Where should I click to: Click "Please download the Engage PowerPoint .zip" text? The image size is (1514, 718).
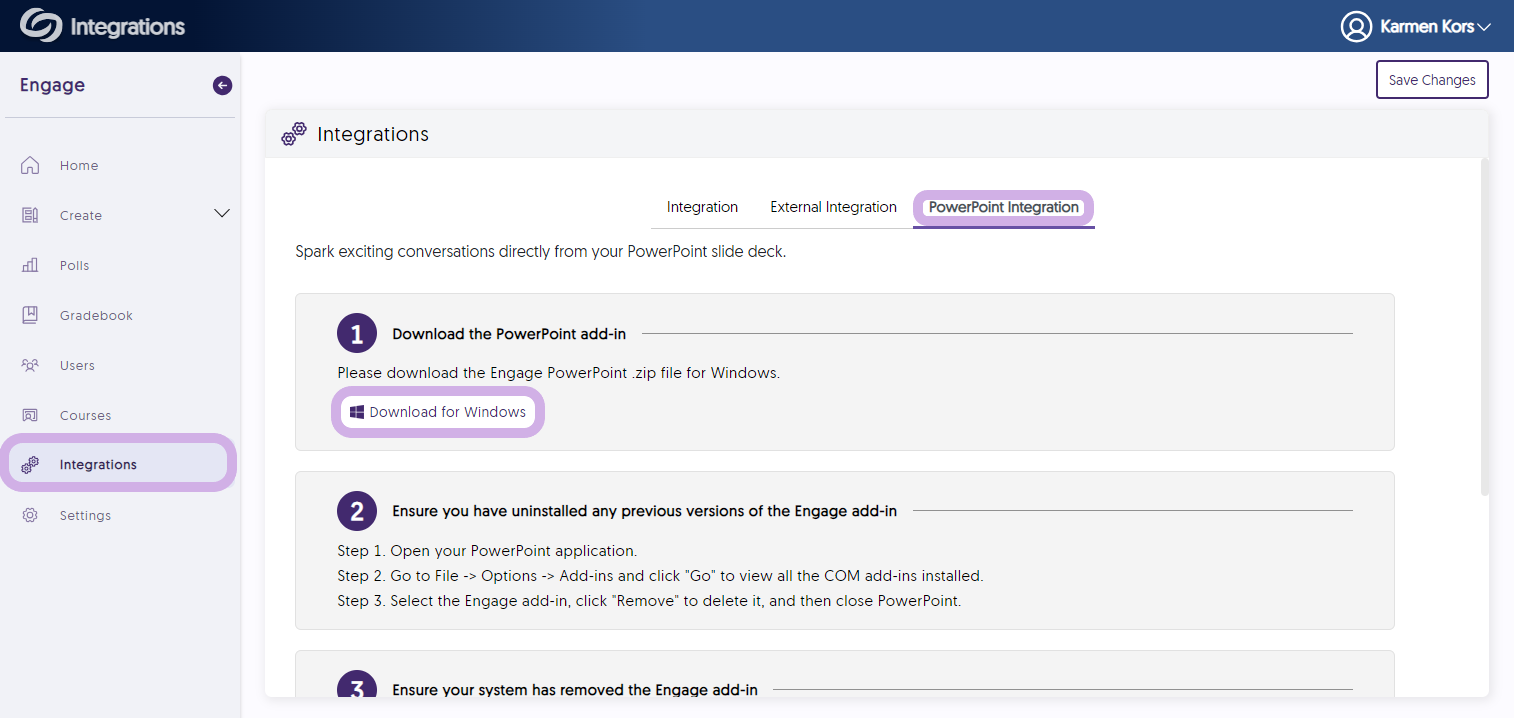(558, 373)
